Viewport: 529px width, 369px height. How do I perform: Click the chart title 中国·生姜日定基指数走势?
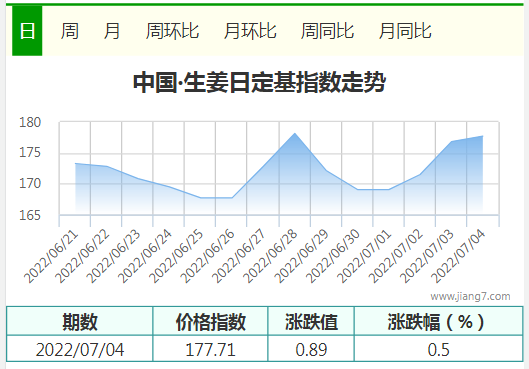pyautogui.click(x=259, y=82)
